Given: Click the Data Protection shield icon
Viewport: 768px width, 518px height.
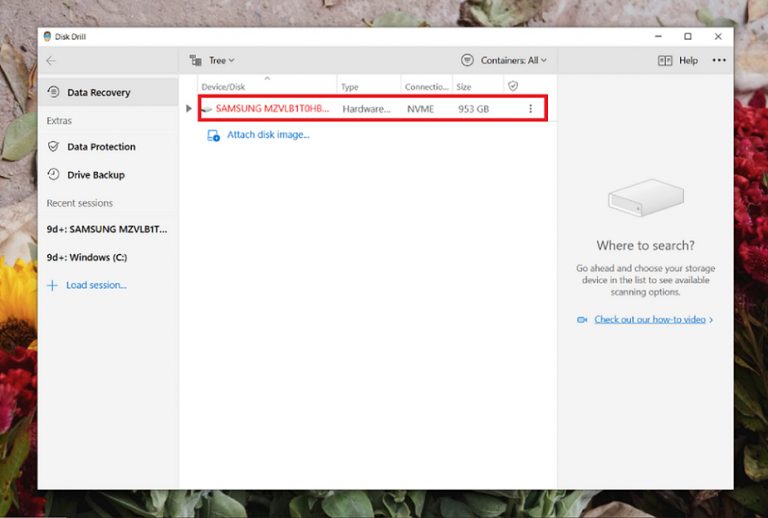Looking at the screenshot, I should point(54,147).
